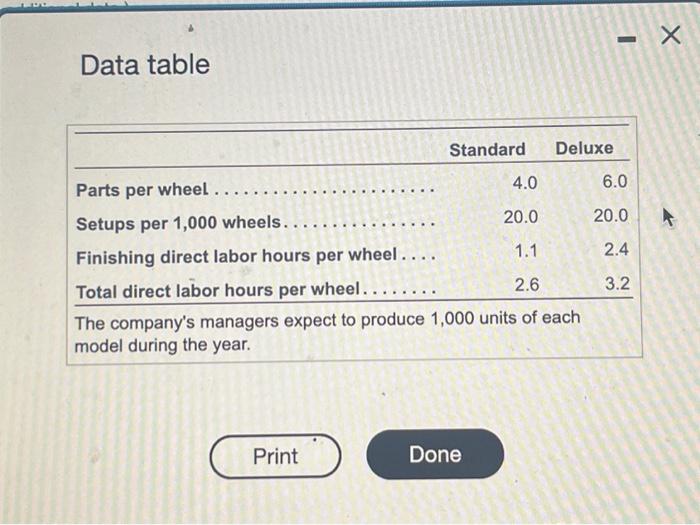The height and width of the screenshot is (525, 700).
Task: Select the 4.0 Standard parts value
Action: coord(525,183)
